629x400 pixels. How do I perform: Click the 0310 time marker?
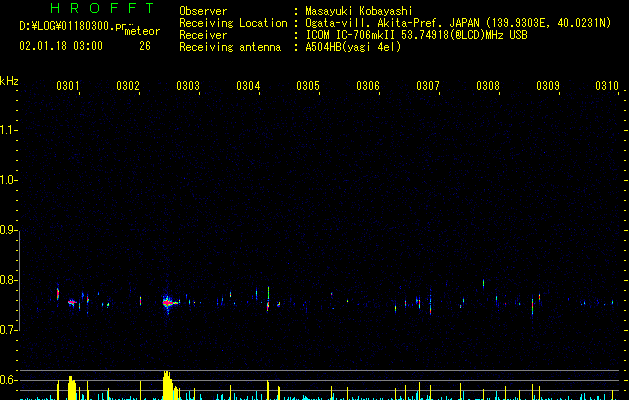point(607,86)
